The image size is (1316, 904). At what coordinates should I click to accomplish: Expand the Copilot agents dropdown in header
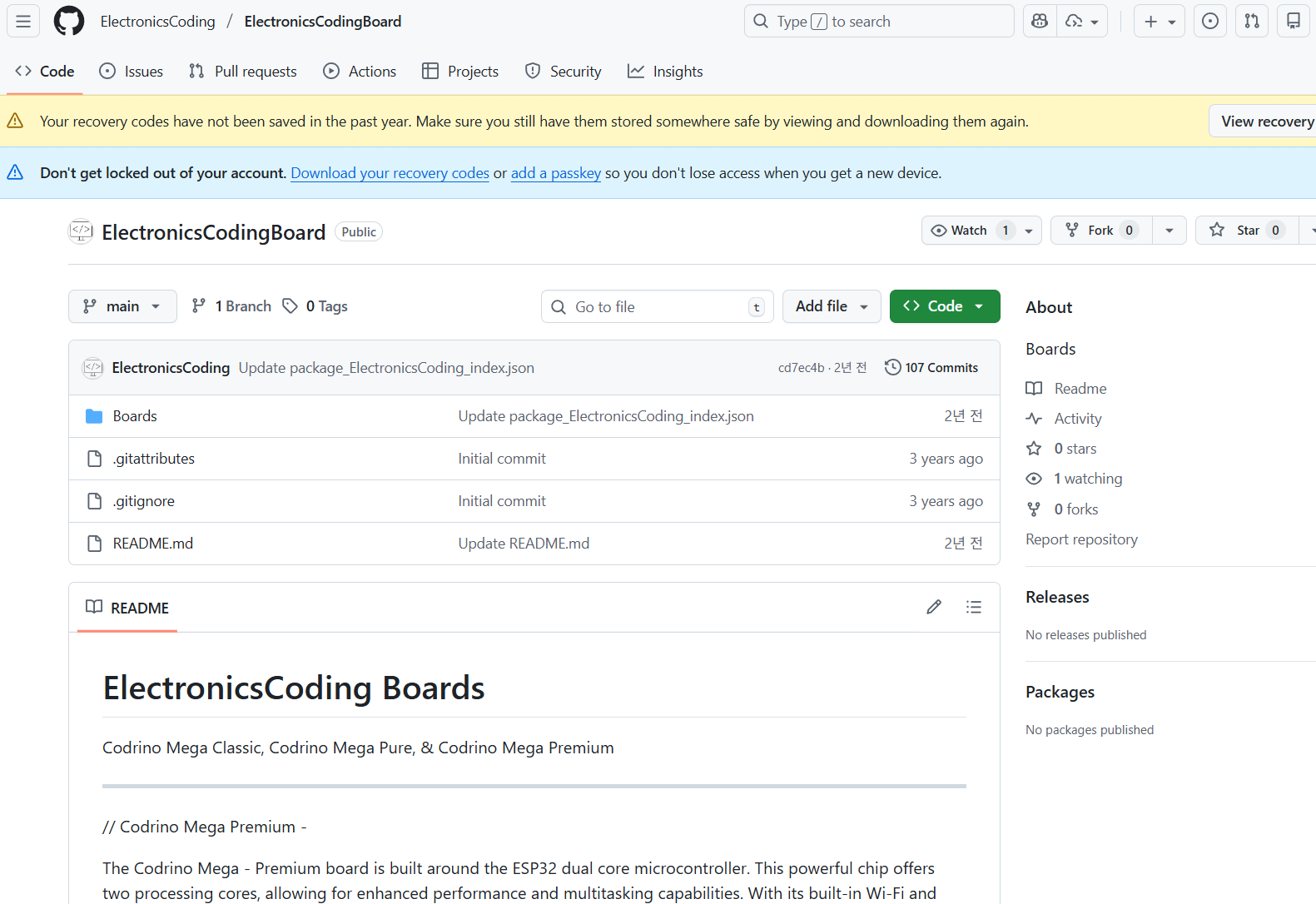click(x=1082, y=22)
